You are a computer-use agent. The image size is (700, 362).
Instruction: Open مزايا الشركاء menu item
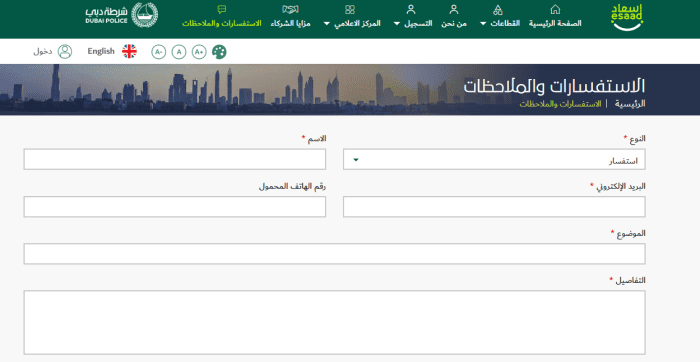[290, 24]
